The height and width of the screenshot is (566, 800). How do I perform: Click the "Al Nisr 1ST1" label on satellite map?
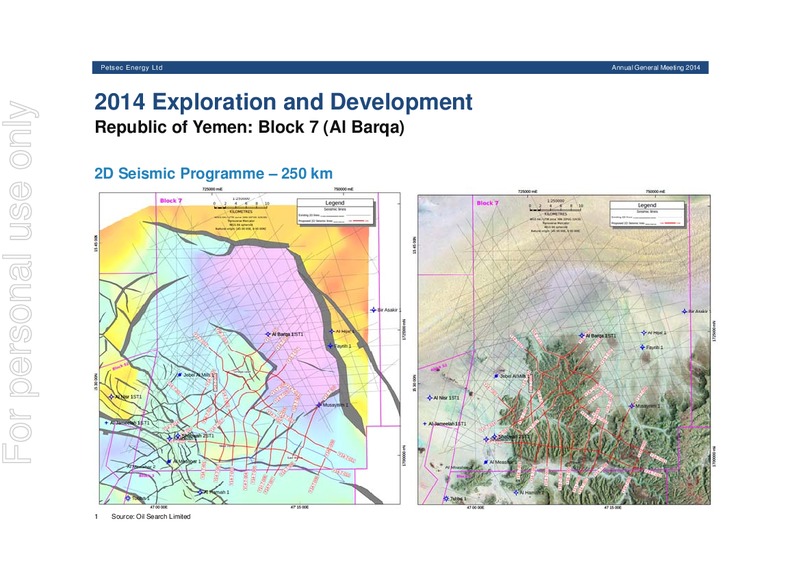point(446,398)
